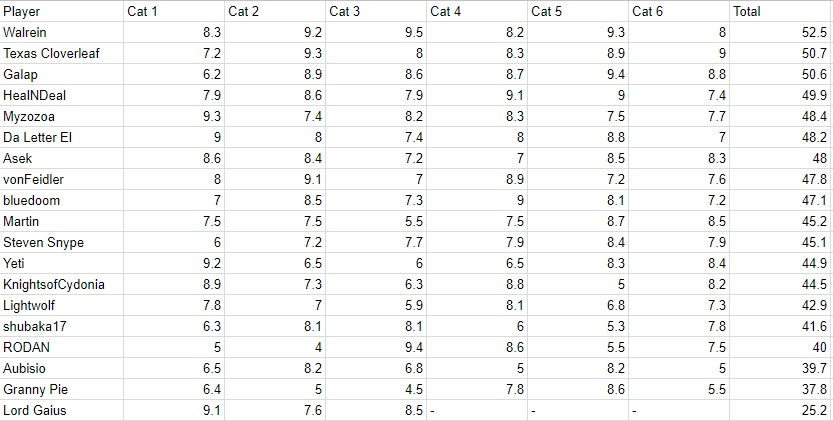Select the KnightsofCydonia name cell
Screen dimensions: 833x421
[62, 285]
